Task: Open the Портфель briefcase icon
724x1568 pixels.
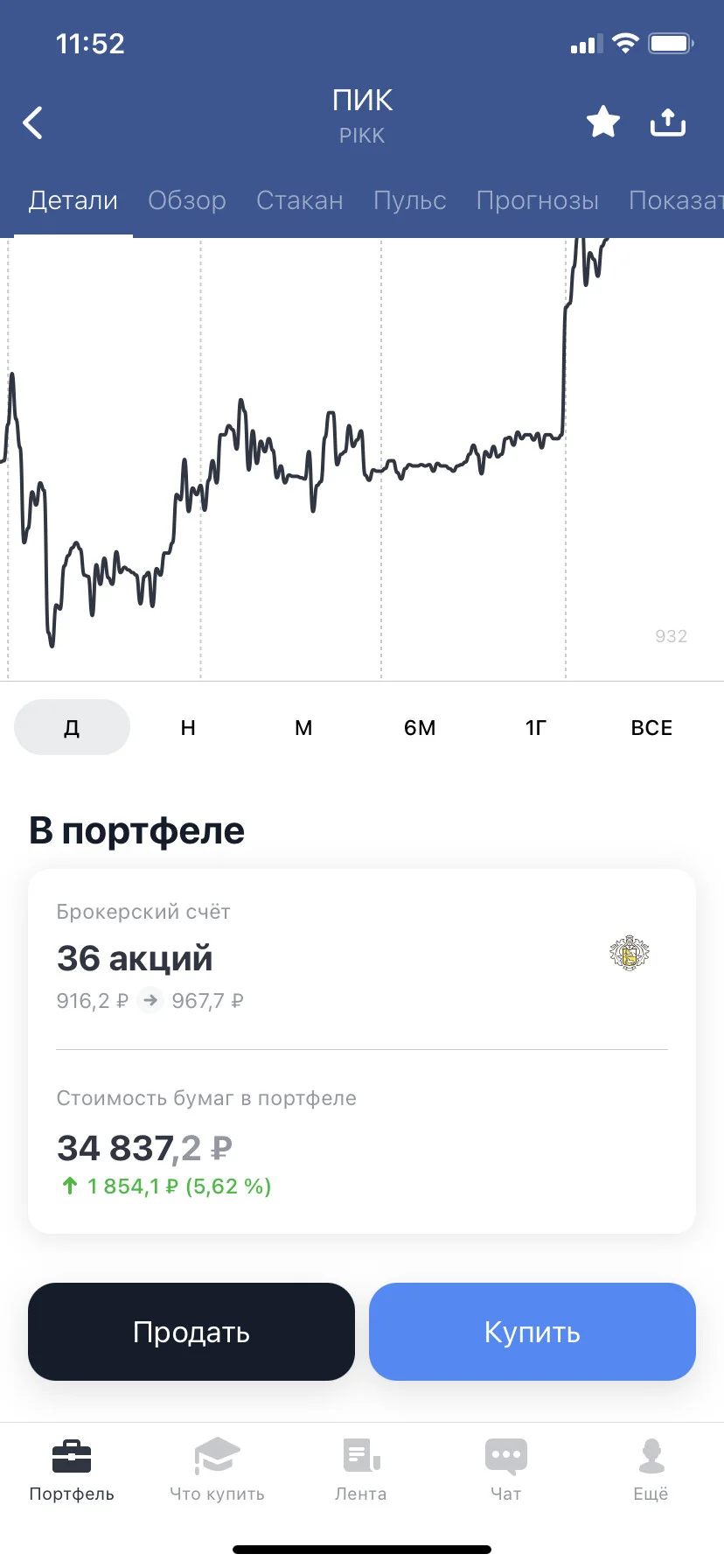Action: (x=72, y=1457)
